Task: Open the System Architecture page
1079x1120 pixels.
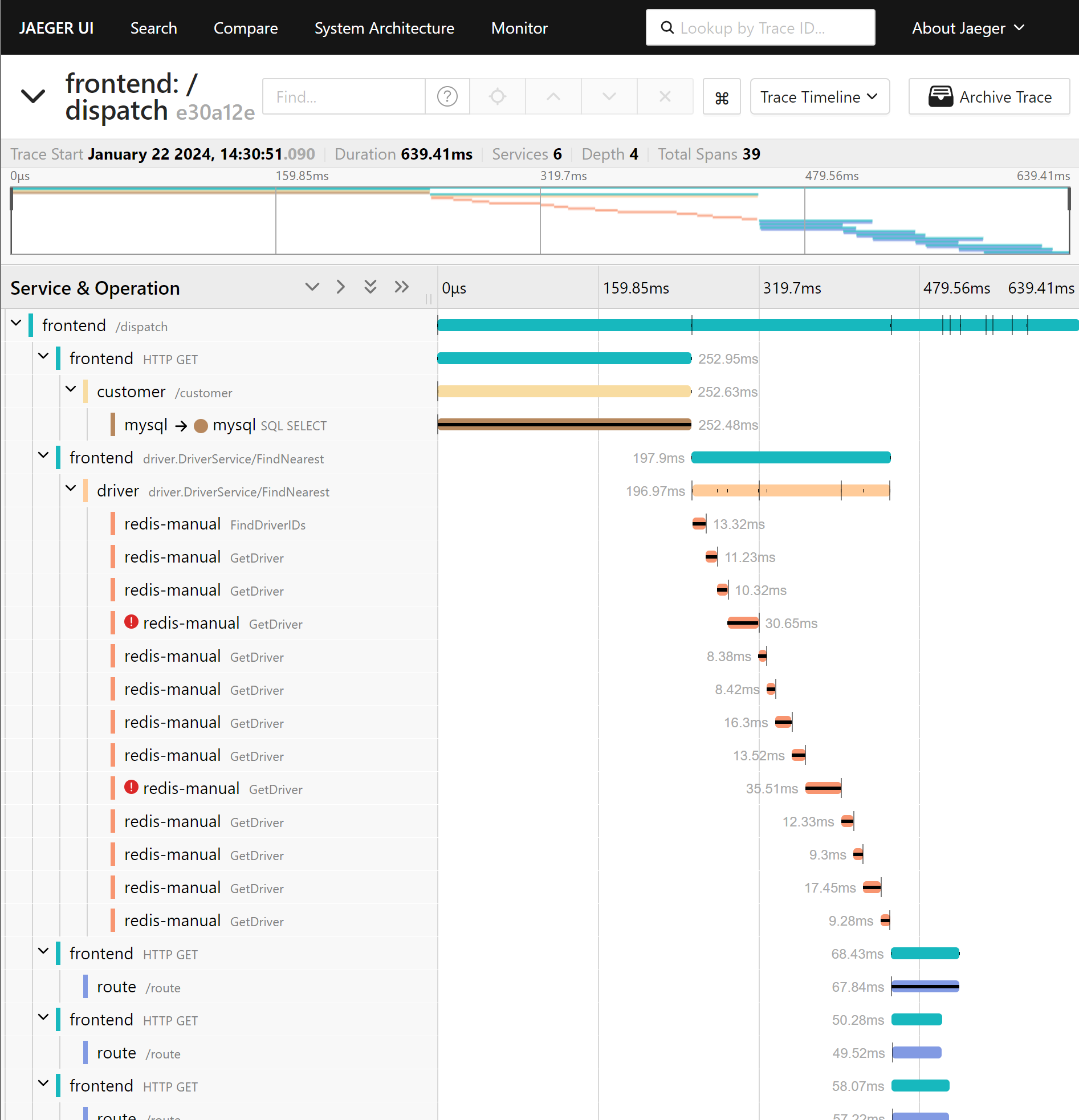Action: pos(384,28)
